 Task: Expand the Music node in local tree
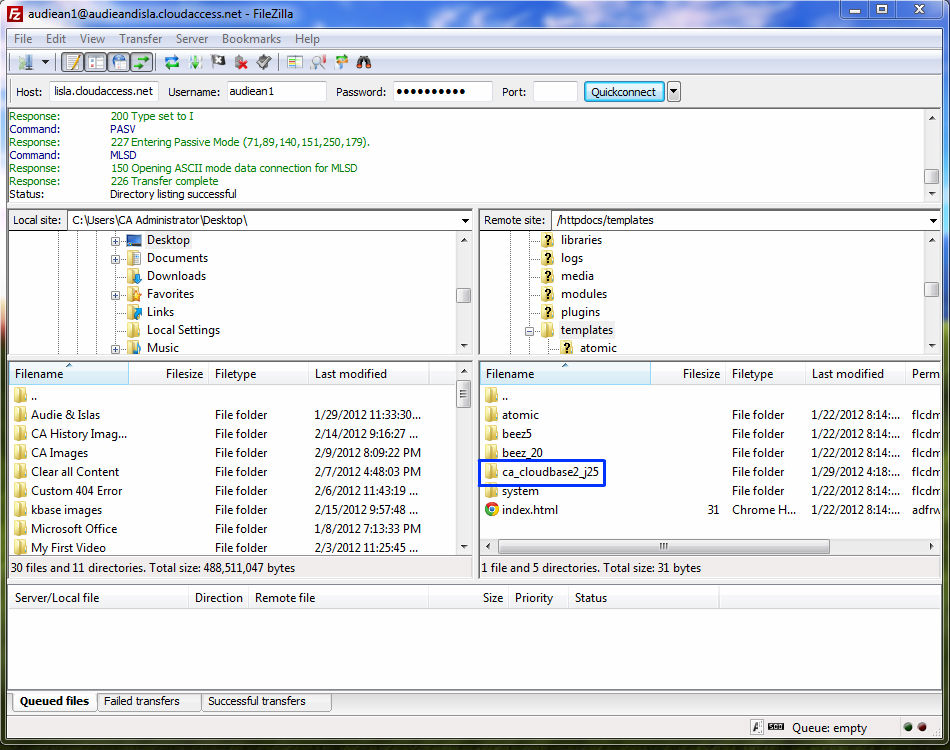pos(115,350)
